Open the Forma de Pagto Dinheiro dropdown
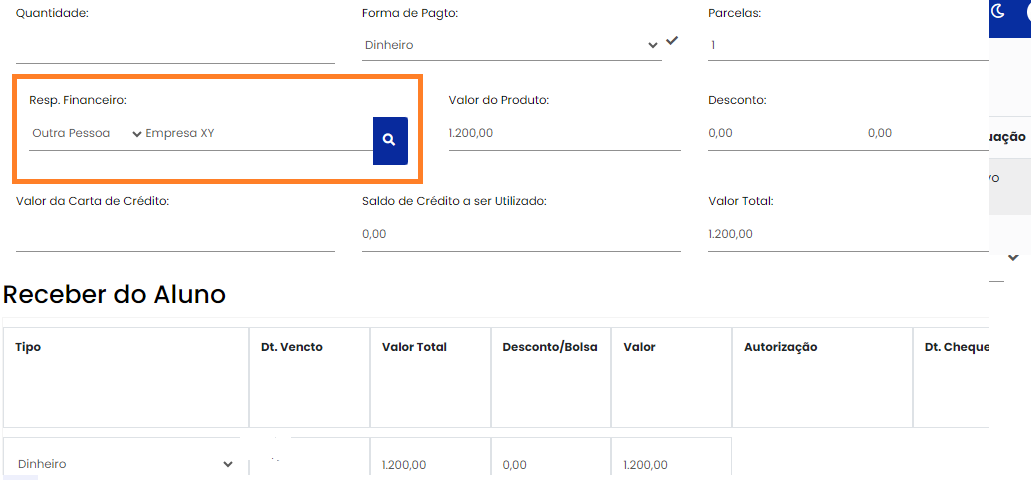 pos(510,45)
